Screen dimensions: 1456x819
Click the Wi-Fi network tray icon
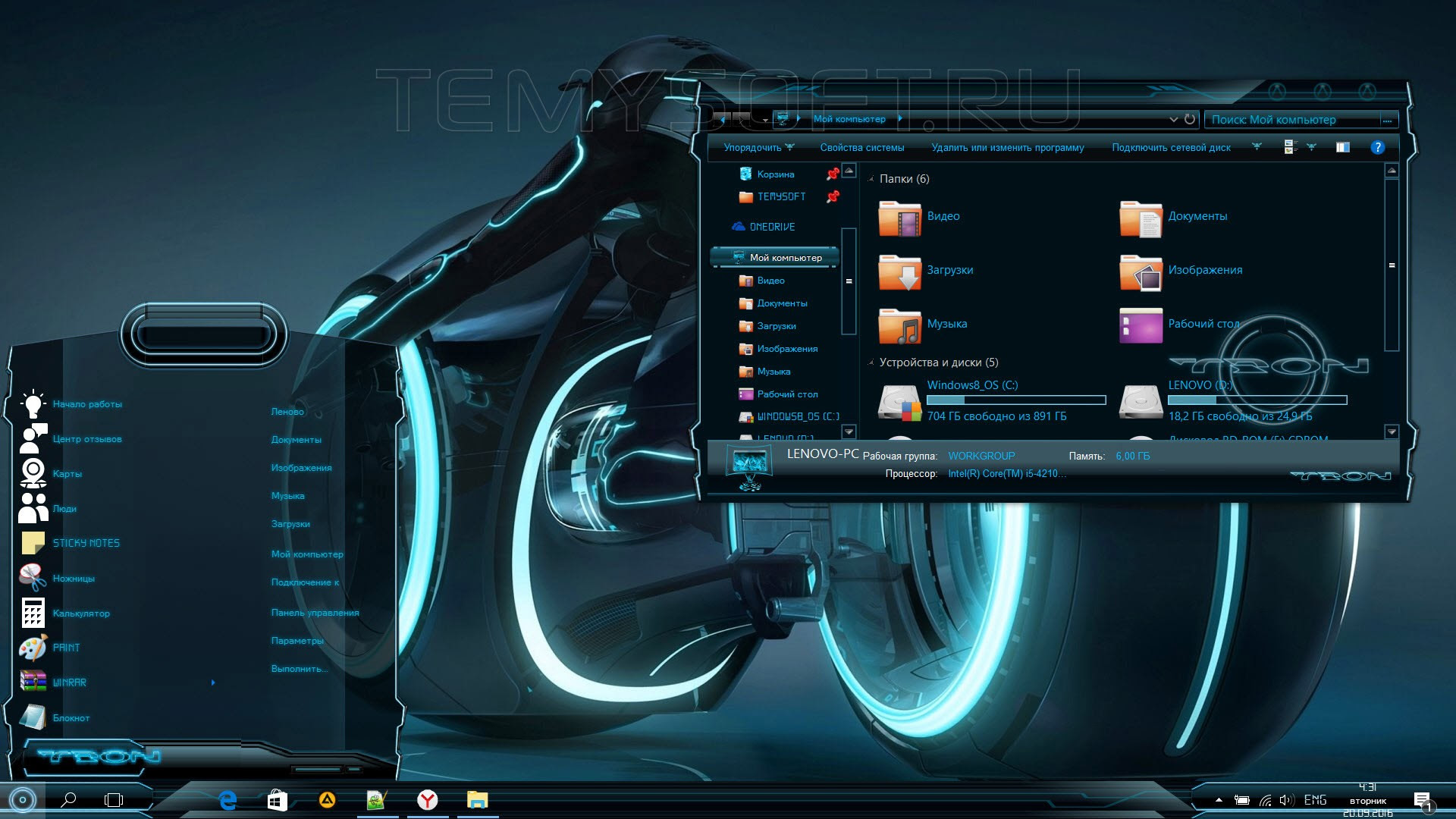click(1265, 800)
